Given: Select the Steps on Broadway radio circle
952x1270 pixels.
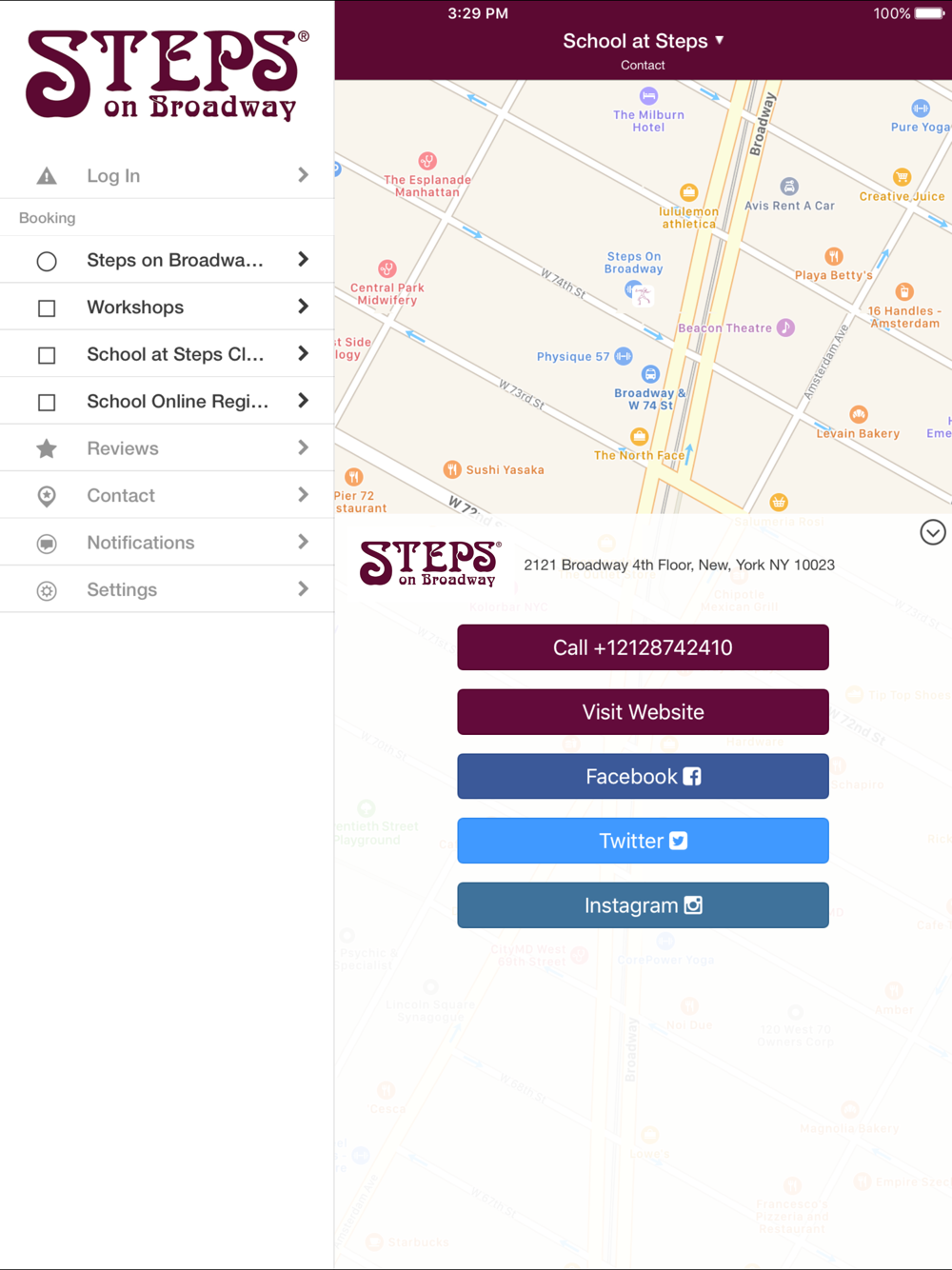Looking at the screenshot, I should pos(47,261).
